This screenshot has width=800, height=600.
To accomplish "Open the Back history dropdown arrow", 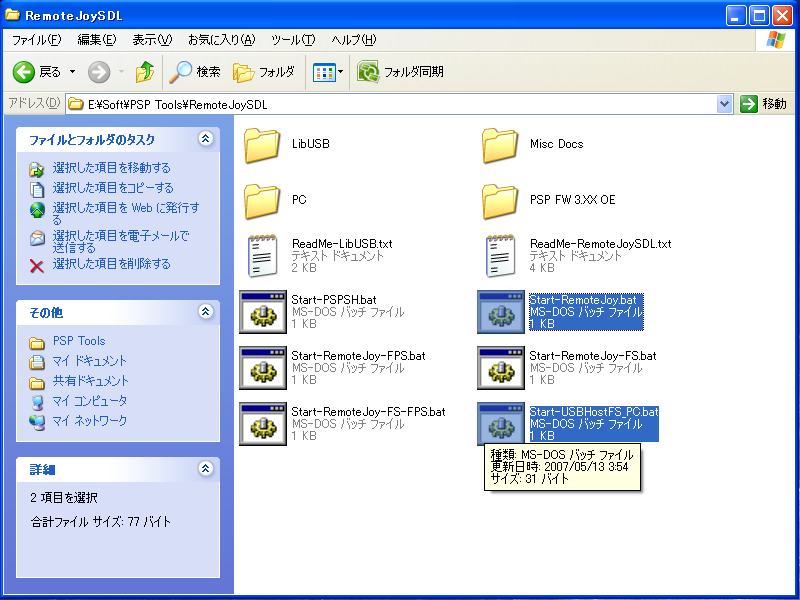I will [x=72, y=72].
